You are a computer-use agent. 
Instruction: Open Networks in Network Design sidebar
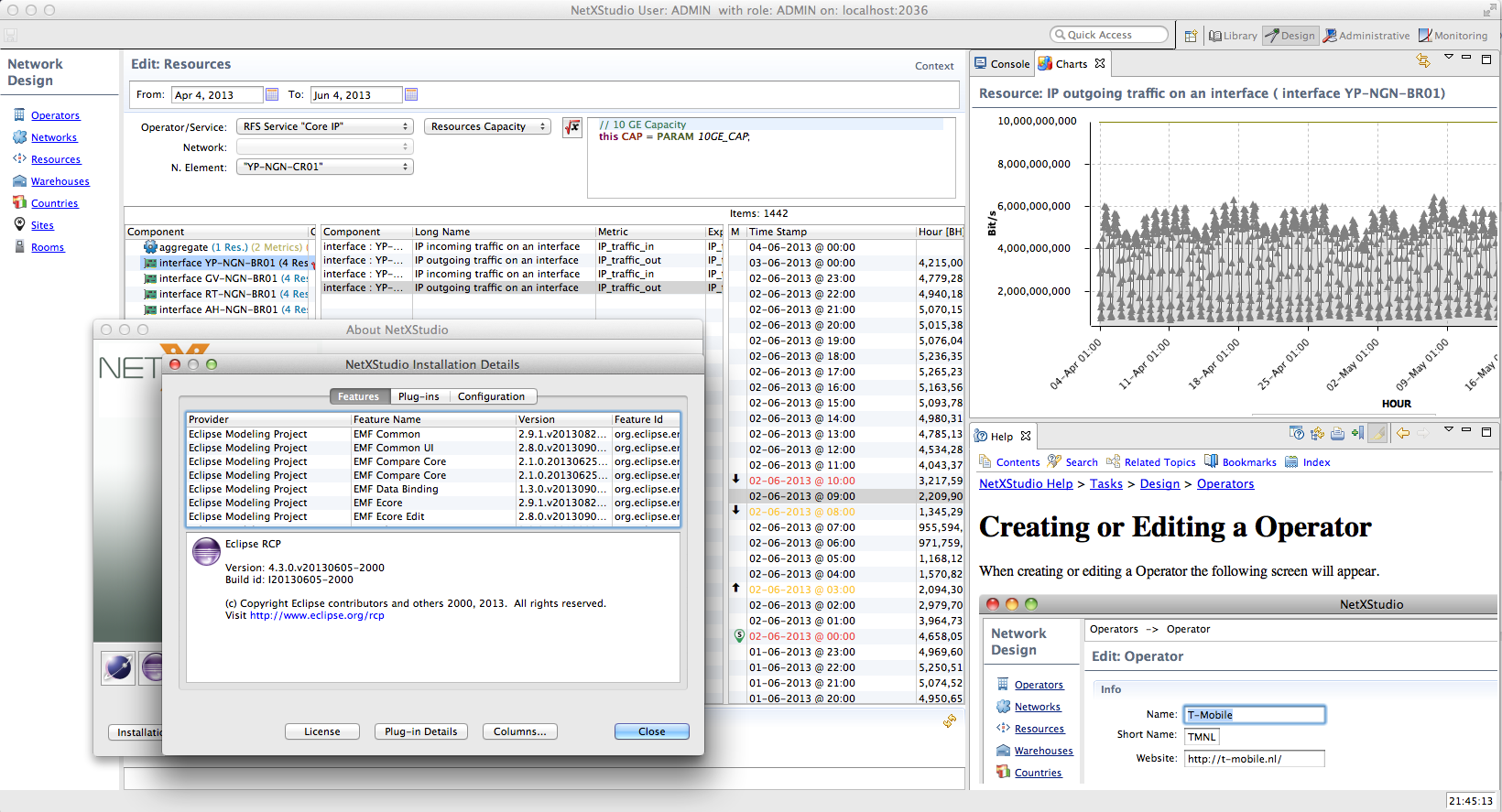click(x=54, y=137)
